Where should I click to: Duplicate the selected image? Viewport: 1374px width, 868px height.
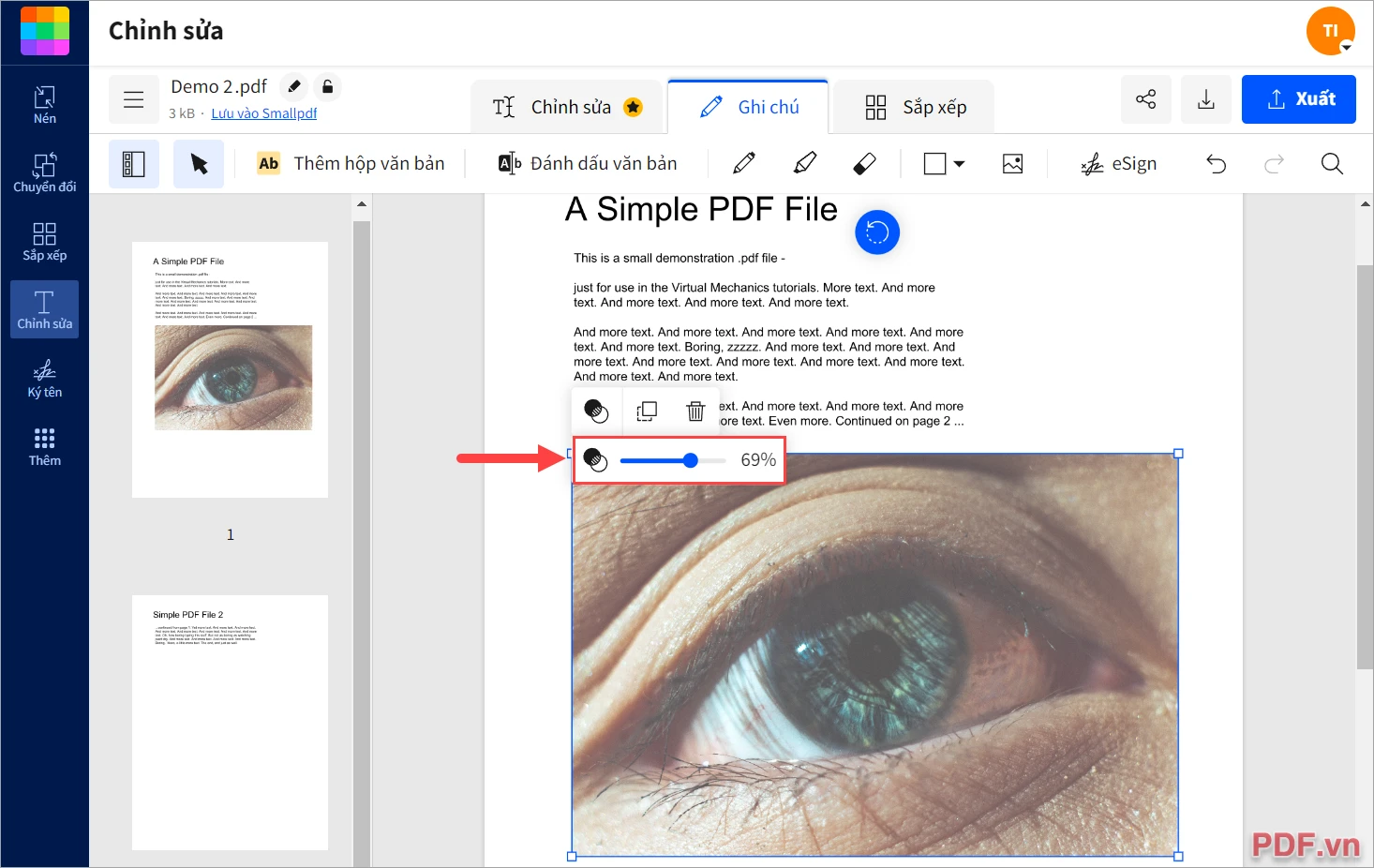pyautogui.click(x=647, y=412)
